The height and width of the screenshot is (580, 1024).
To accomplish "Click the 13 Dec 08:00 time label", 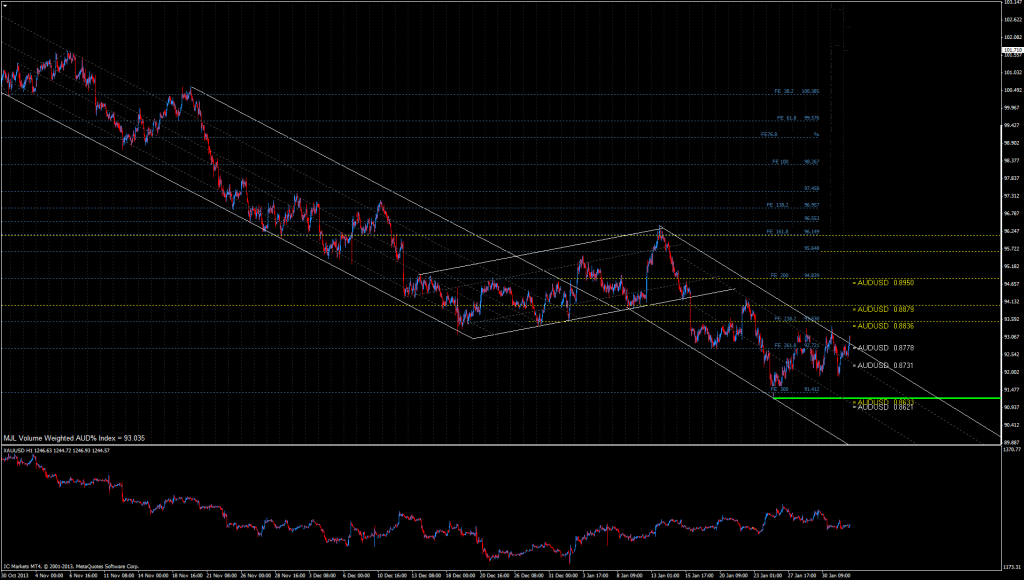I will pyautogui.click(x=426, y=575).
